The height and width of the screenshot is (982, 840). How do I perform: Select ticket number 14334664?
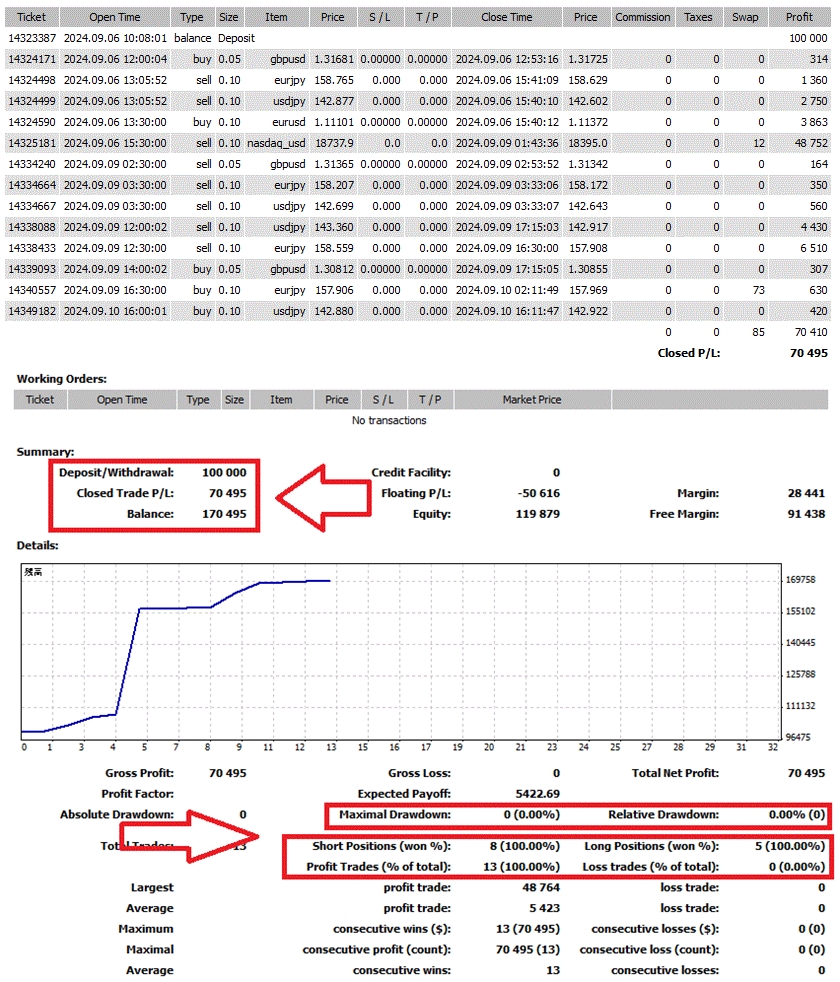coord(32,185)
